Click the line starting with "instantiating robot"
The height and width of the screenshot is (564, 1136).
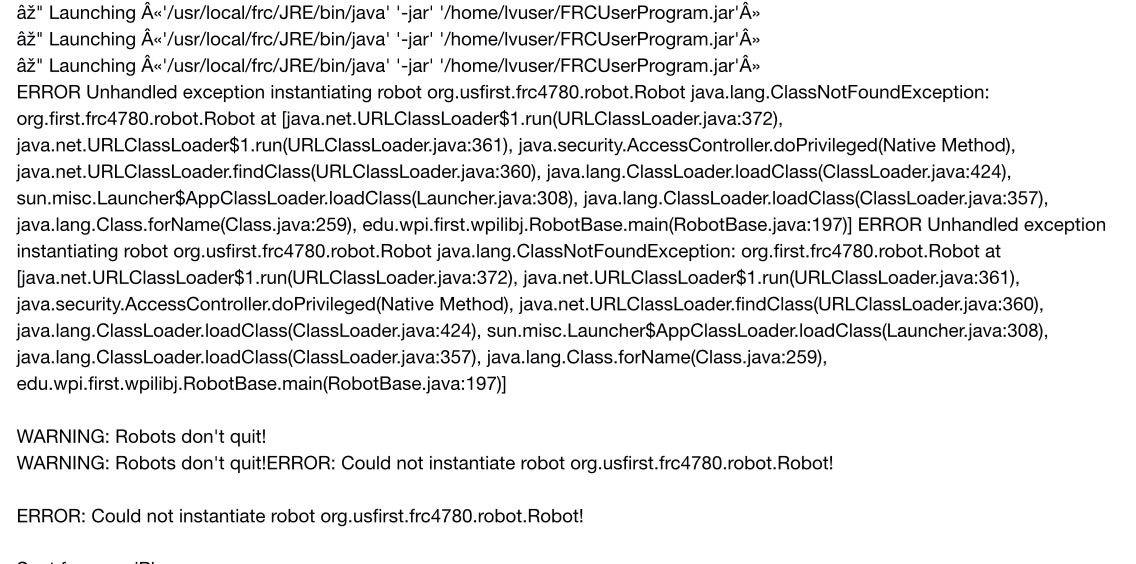[x=509, y=252]
